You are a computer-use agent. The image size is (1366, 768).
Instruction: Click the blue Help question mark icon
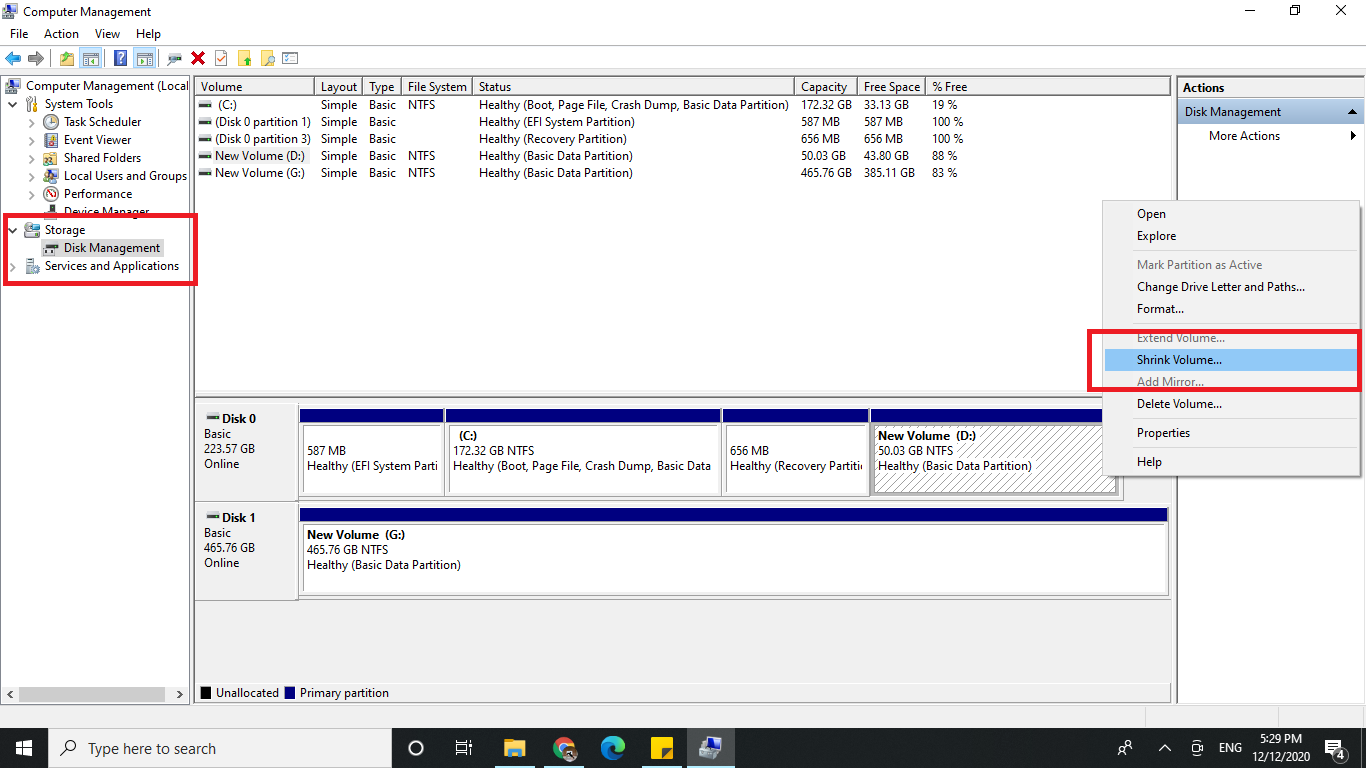(x=121, y=59)
